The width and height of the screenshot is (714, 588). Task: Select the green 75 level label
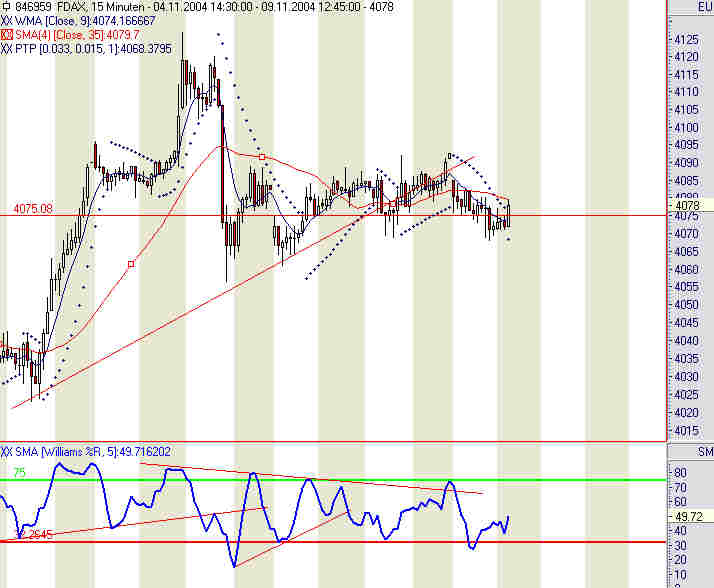[19, 473]
